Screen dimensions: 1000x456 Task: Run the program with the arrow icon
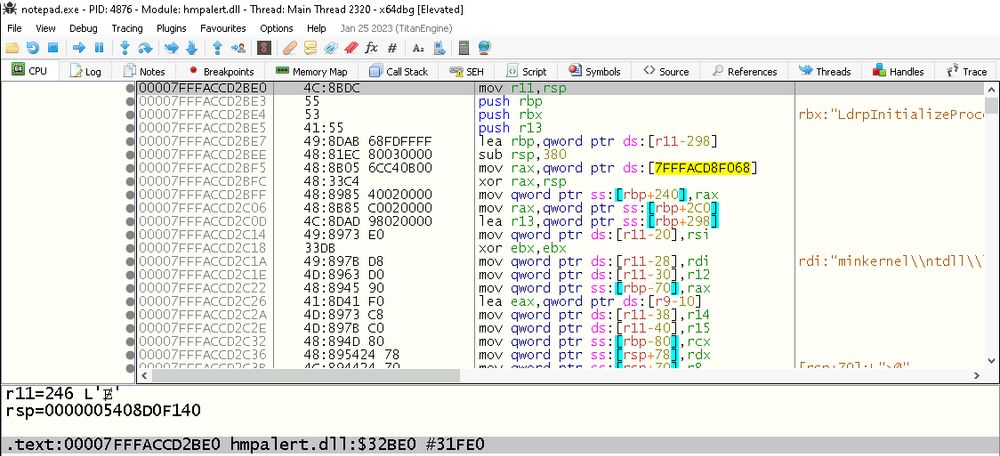click(79, 48)
